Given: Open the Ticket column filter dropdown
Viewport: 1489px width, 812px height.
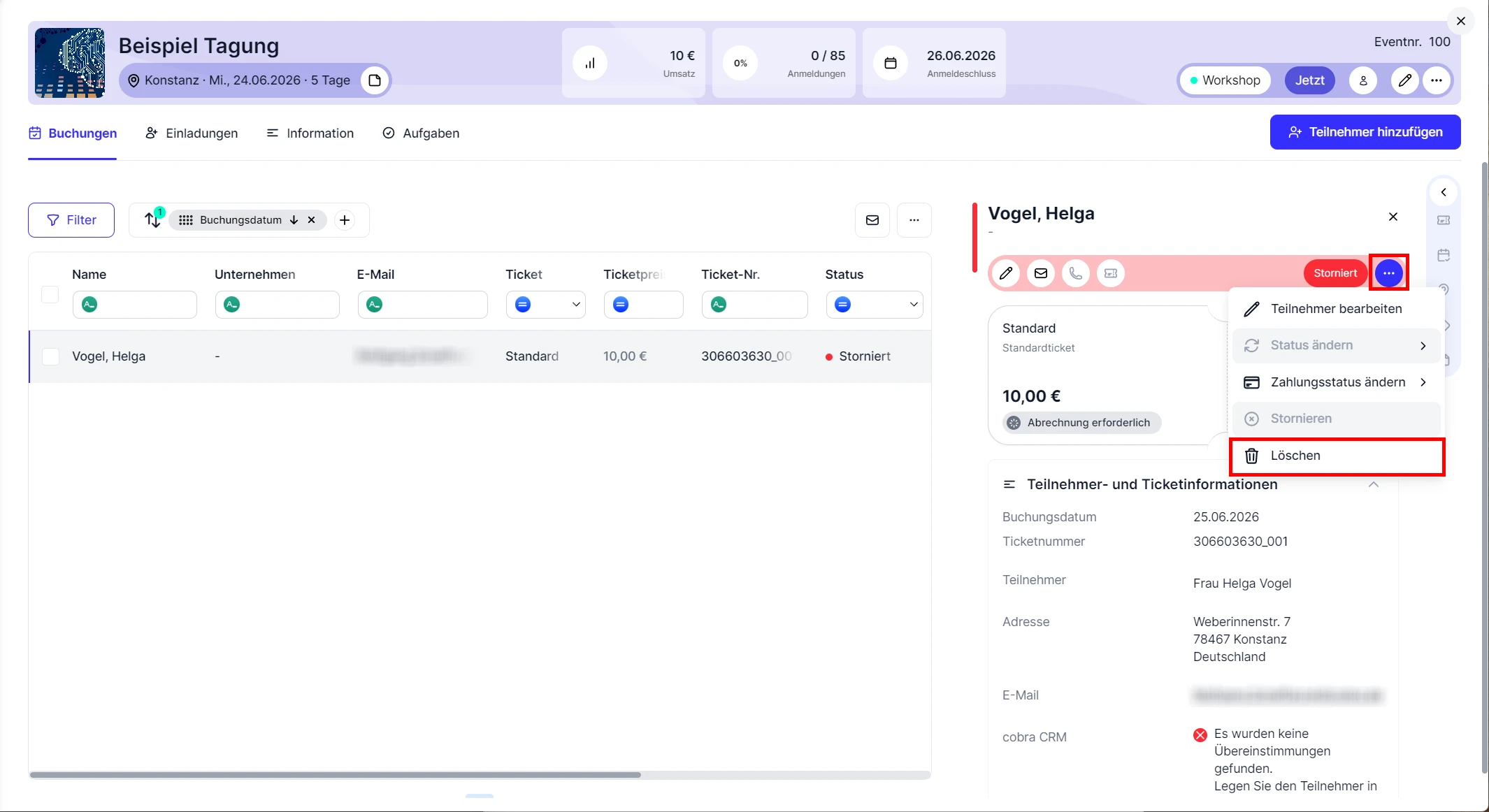Looking at the screenshot, I should pos(545,305).
